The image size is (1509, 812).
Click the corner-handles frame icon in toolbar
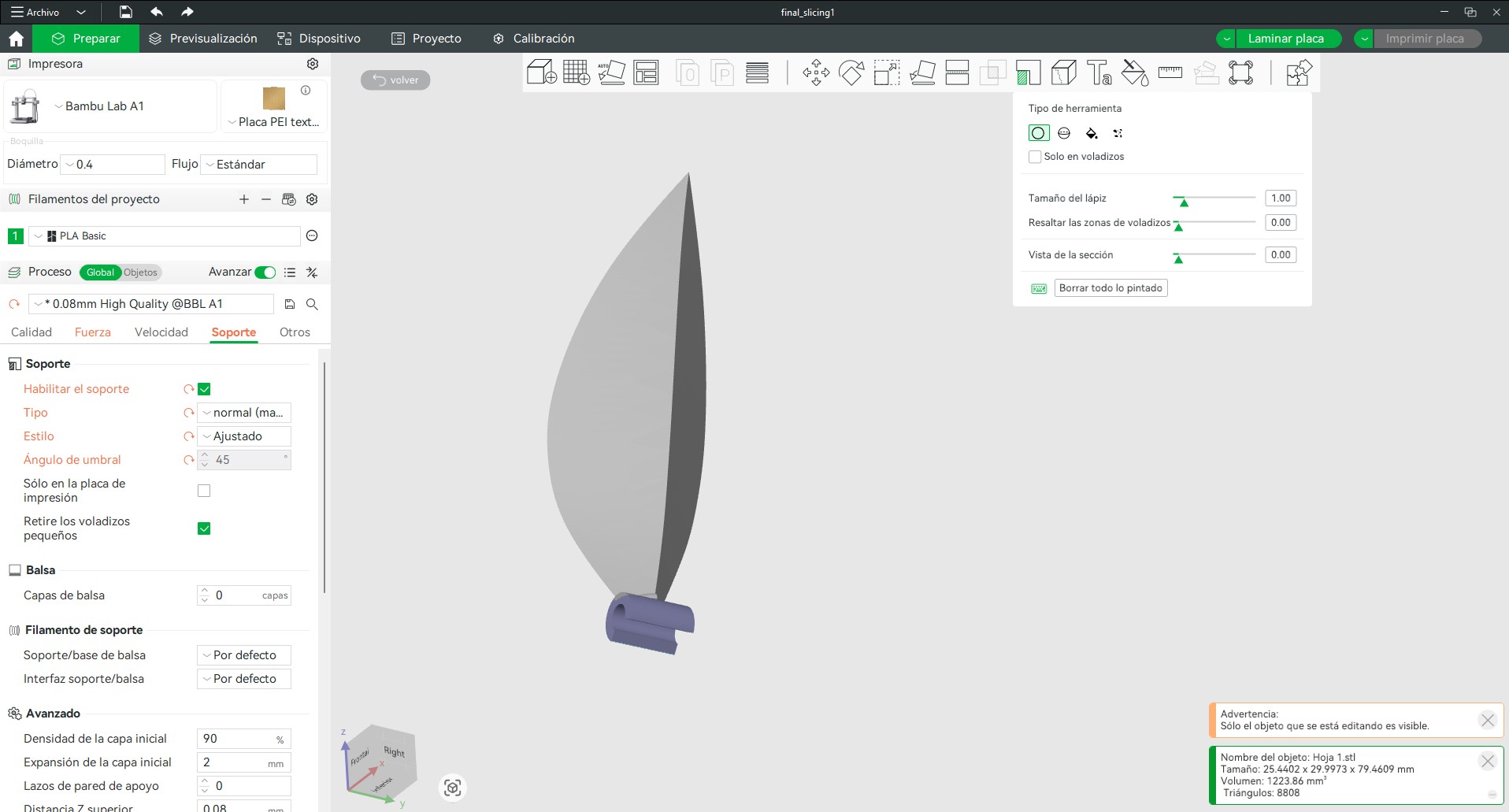coord(1240,72)
